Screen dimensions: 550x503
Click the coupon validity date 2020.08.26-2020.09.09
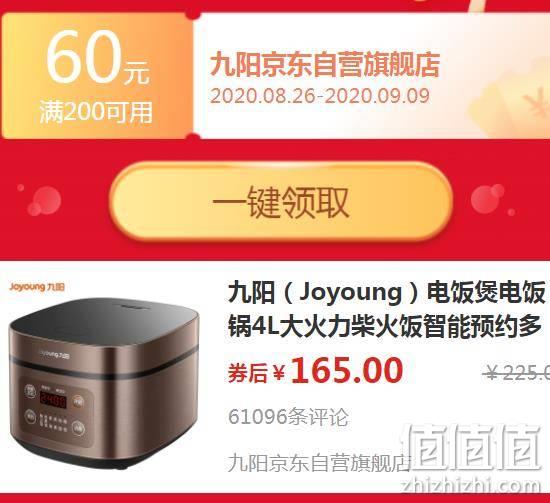click(x=320, y=96)
